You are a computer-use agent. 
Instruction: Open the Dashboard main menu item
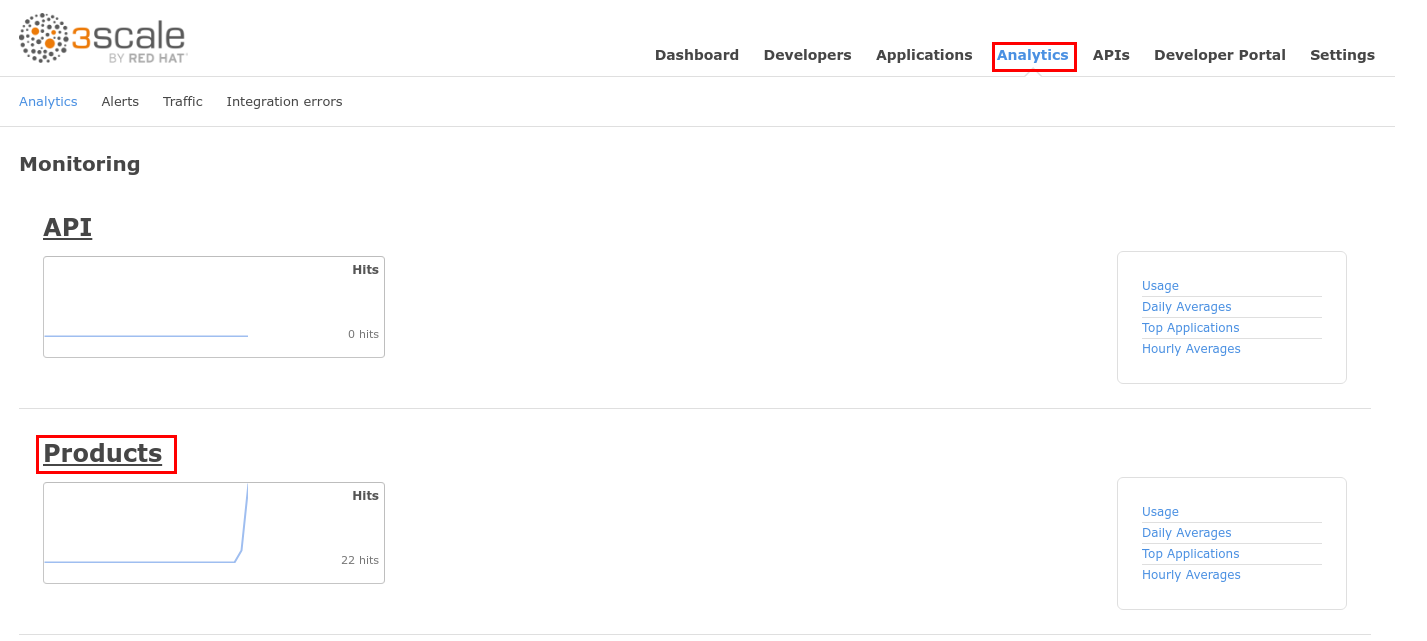point(696,55)
